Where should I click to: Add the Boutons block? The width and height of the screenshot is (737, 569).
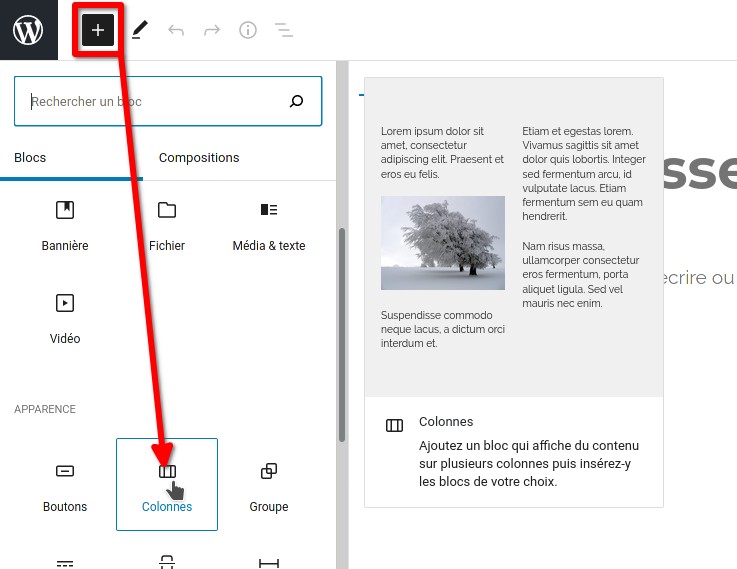click(65, 485)
